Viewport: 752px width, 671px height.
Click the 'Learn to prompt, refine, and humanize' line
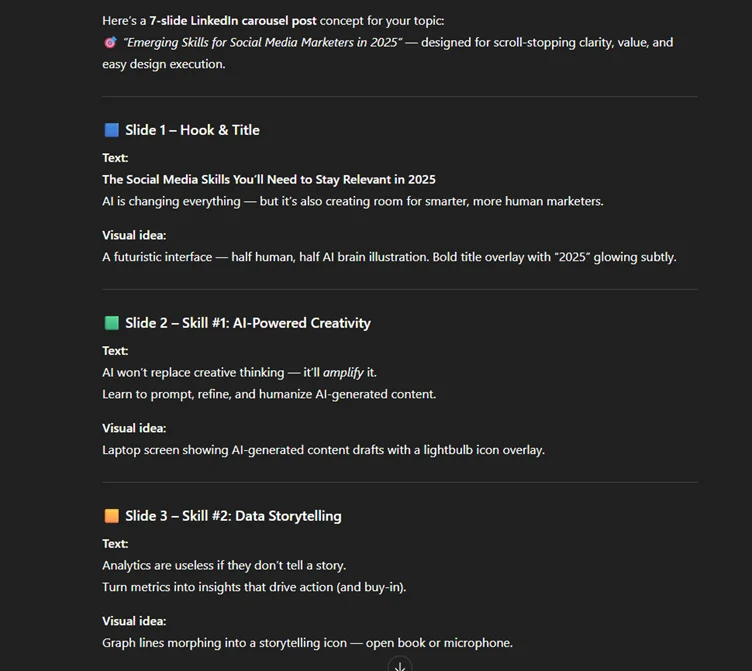coord(269,394)
